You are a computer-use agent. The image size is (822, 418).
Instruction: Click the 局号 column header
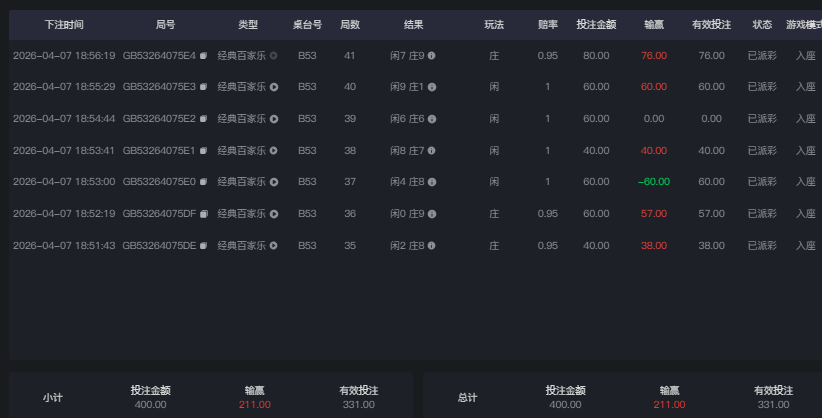(x=165, y=25)
